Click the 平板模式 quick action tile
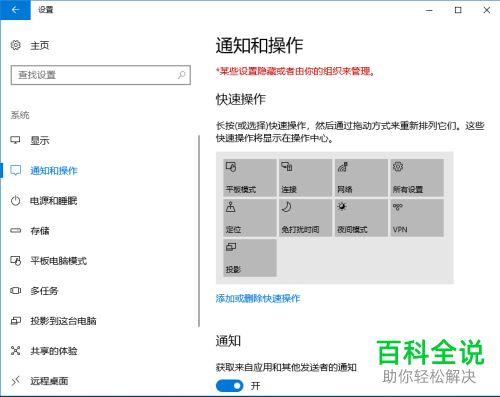This screenshot has height=397, width=500. click(x=250, y=178)
